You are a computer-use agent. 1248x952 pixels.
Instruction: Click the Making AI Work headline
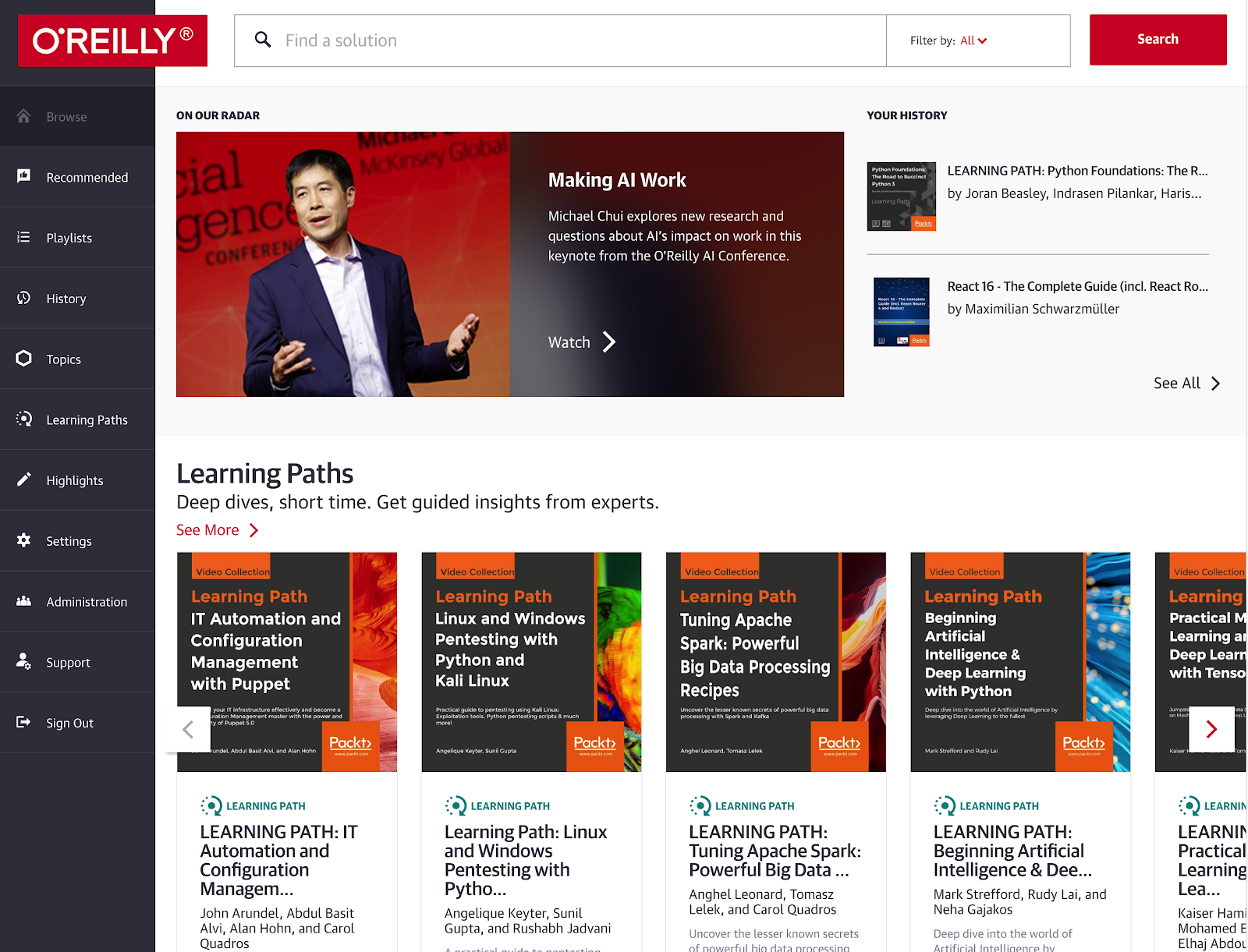click(617, 180)
